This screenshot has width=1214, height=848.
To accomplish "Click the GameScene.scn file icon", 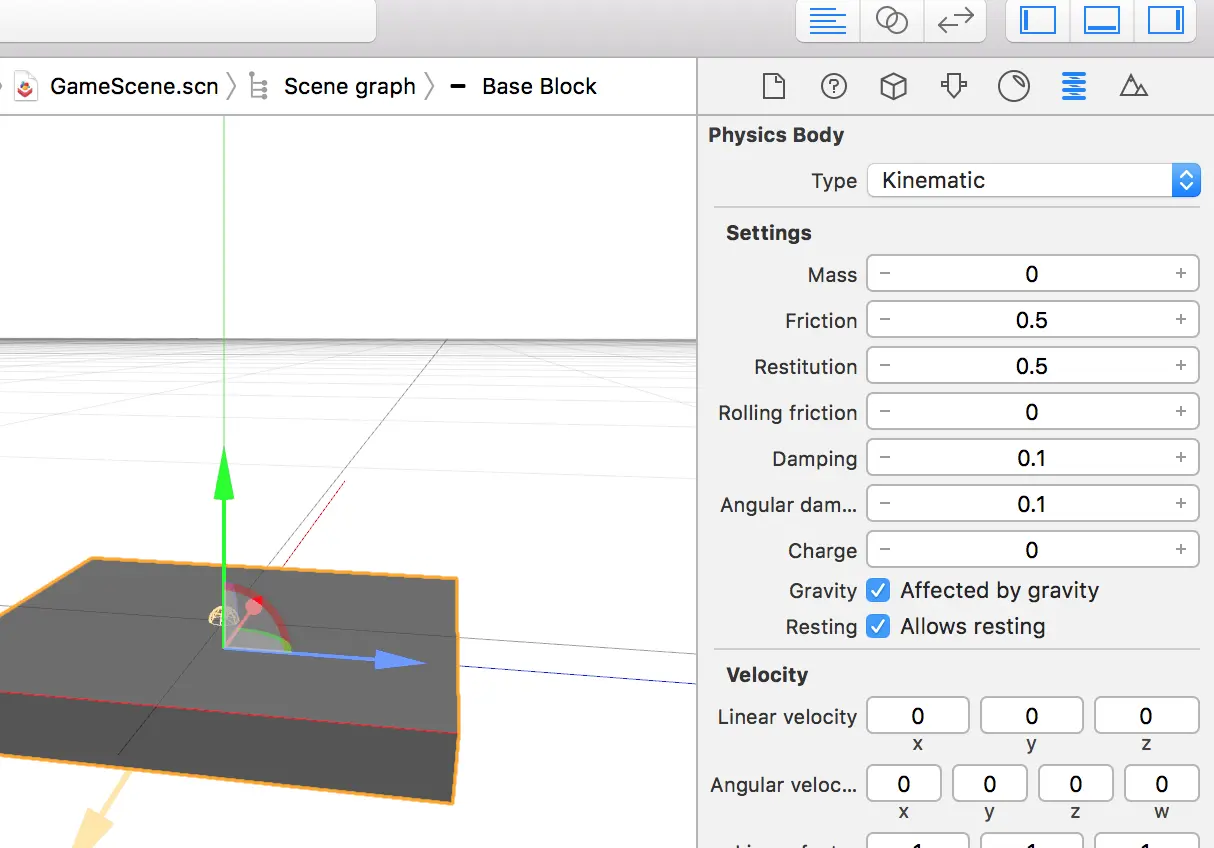I will (x=27, y=86).
